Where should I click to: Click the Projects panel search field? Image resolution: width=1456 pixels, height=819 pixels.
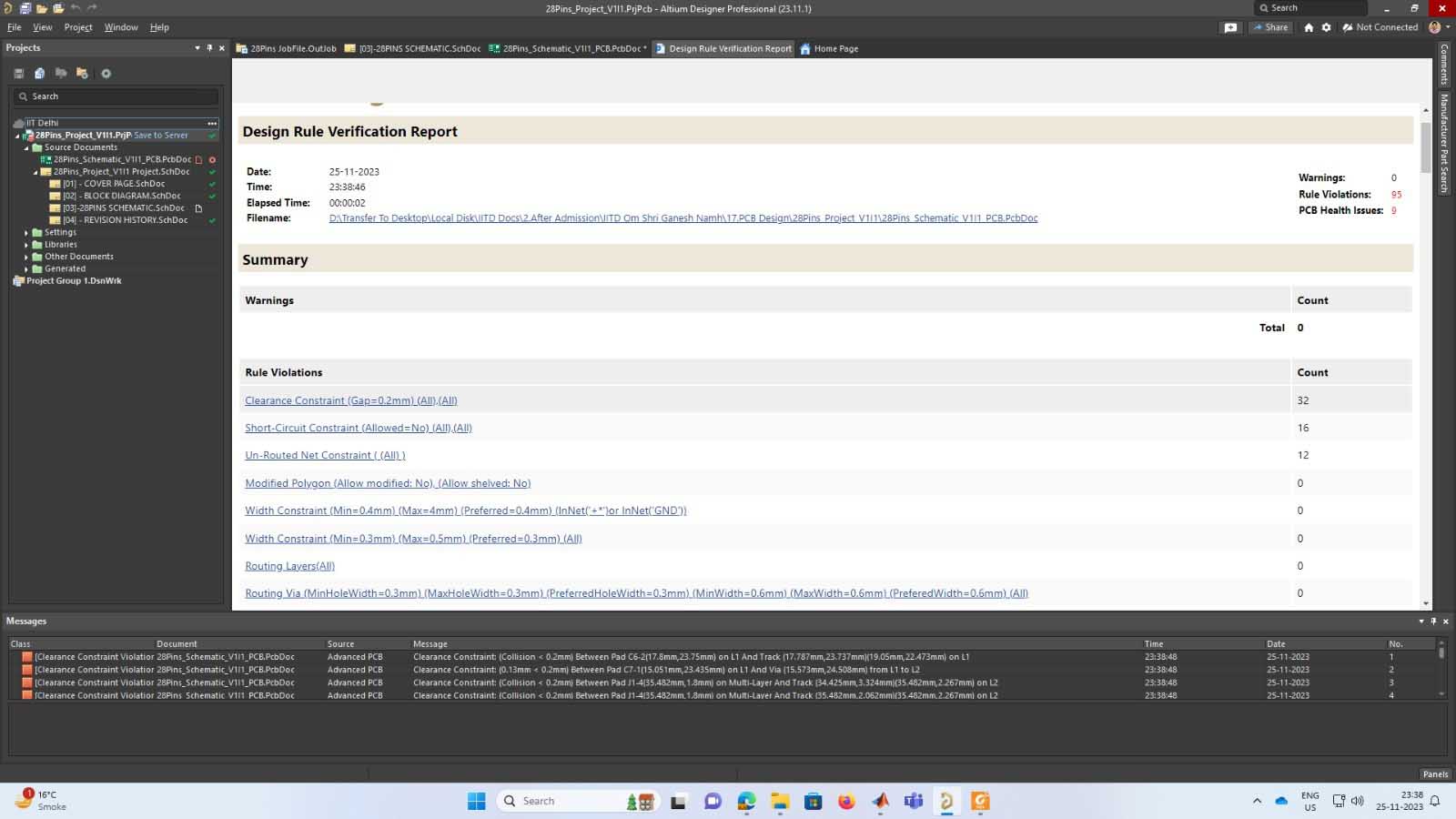(x=116, y=96)
